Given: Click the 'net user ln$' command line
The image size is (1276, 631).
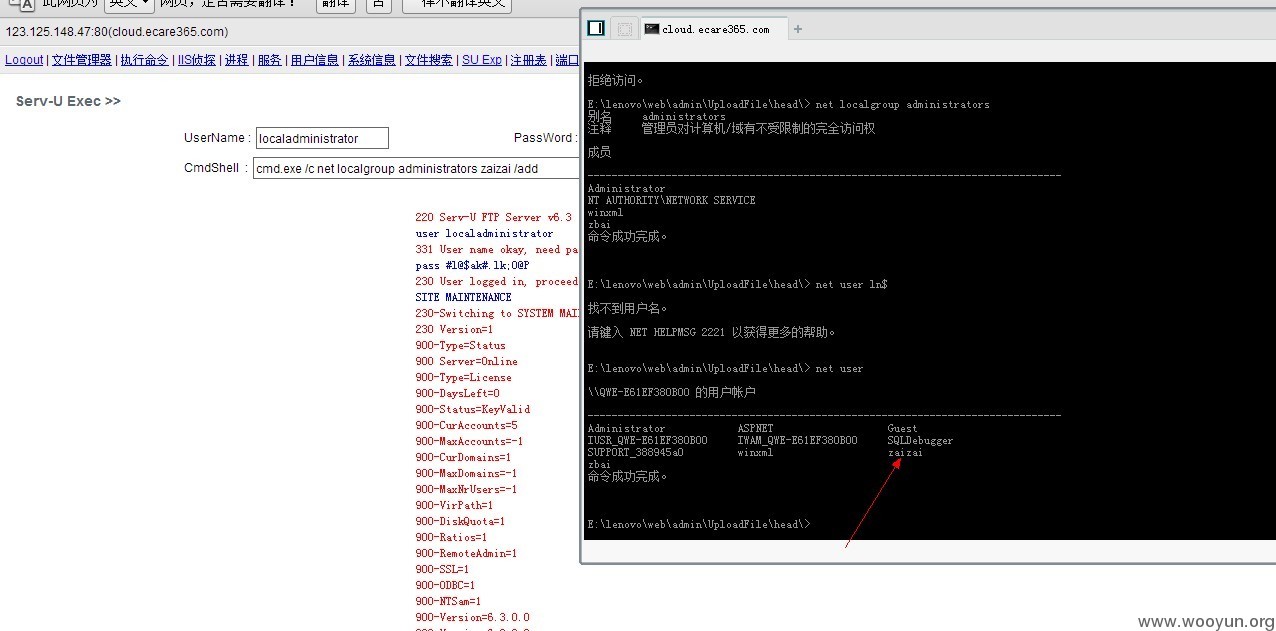Looking at the screenshot, I should 738,284.
